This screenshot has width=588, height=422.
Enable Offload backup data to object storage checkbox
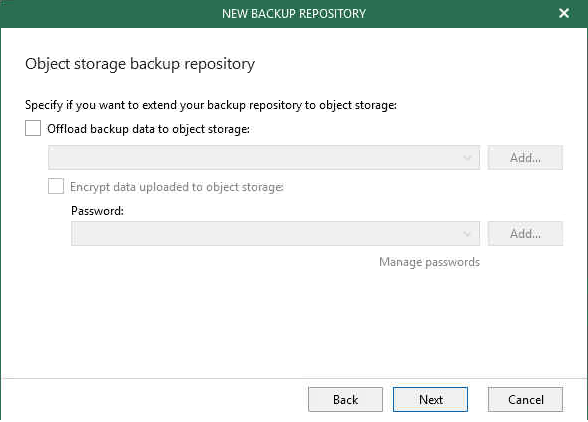click(x=33, y=128)
